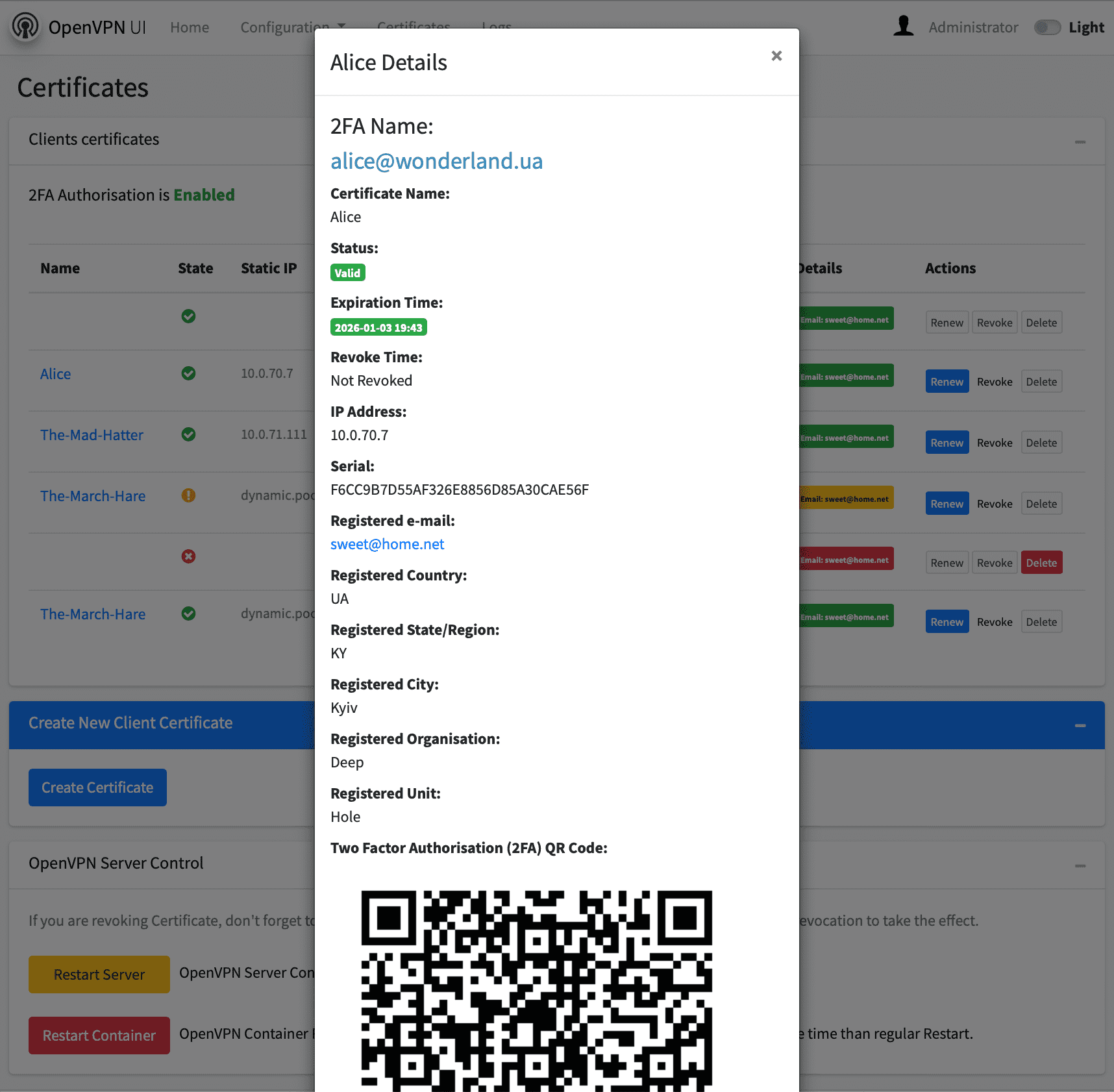Viewport: 1114px width, 1092px height.
Task: Click the OpenVPN UI logo icon
Action: coord(25,27)
